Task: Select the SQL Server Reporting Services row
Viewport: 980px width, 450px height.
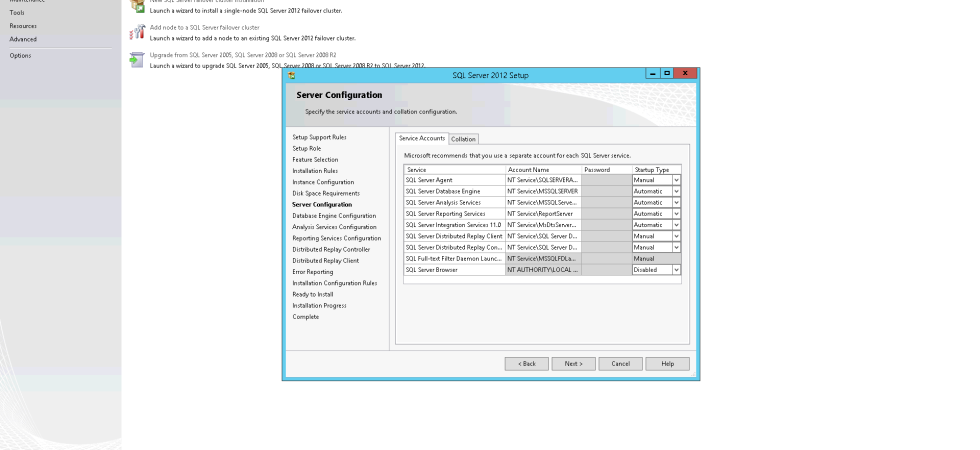Action: (454, 214)
